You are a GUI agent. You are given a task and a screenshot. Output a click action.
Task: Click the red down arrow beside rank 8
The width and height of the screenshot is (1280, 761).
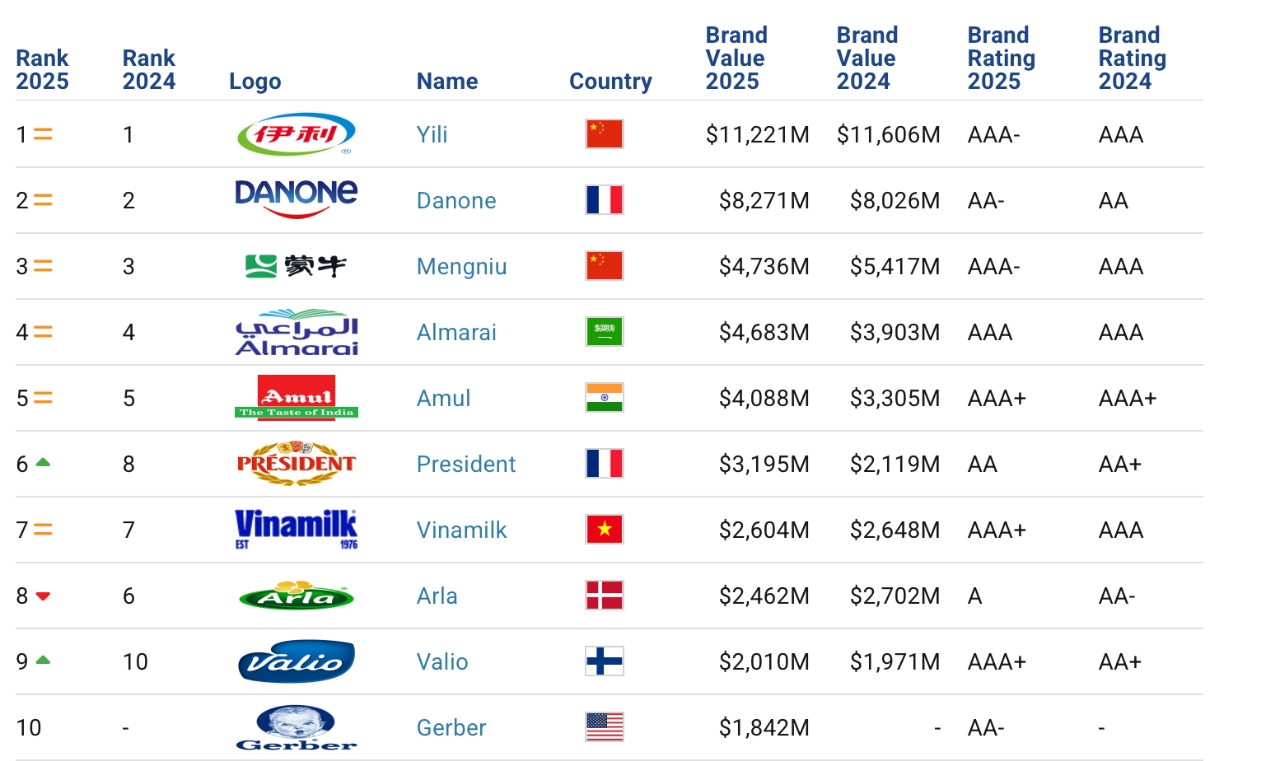pyautogui.click(x=42, y=596)
